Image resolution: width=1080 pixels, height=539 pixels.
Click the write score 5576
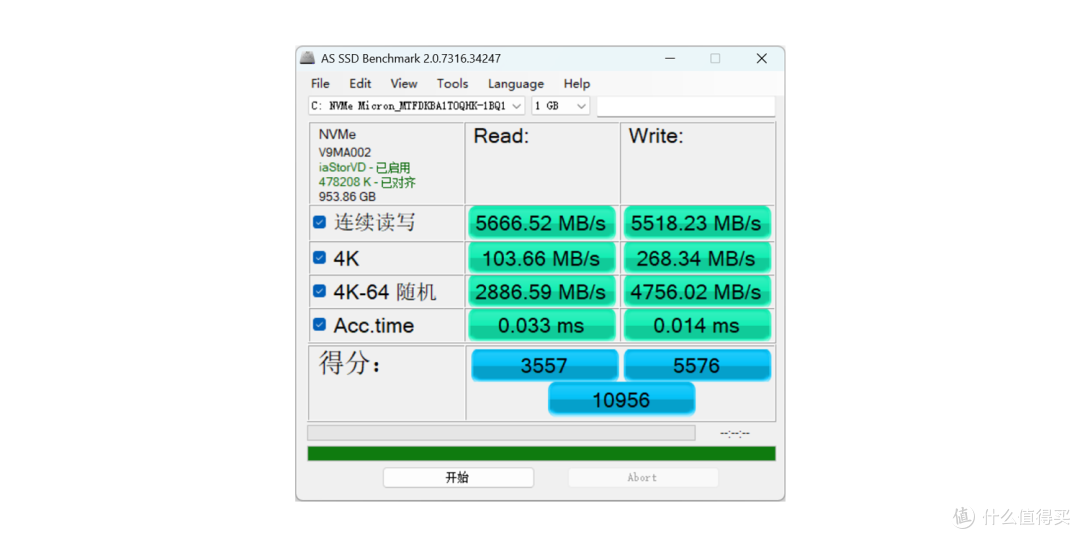[x=697, y=365]
